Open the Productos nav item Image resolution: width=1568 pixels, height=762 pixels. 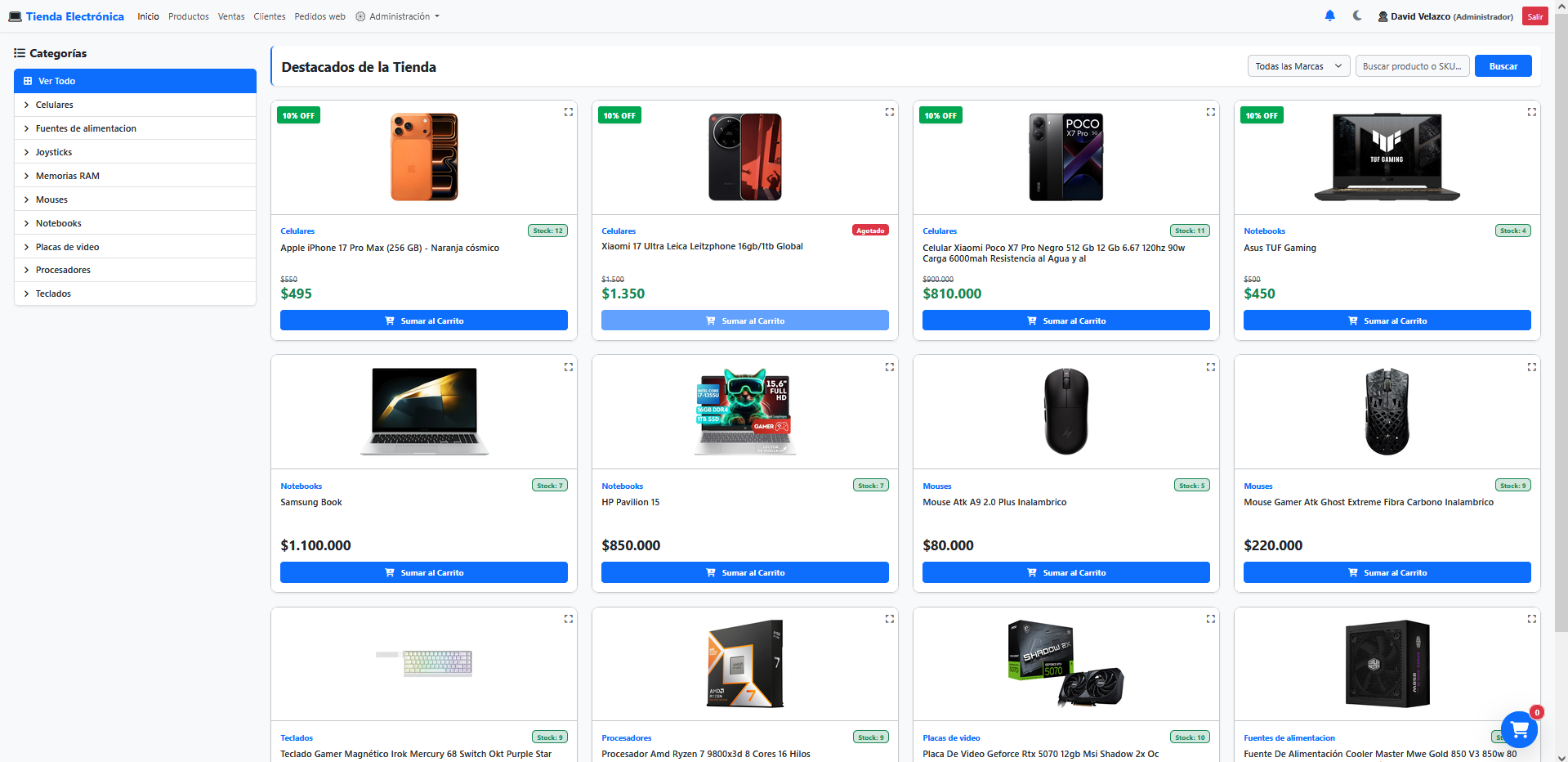tap(189, 16)
